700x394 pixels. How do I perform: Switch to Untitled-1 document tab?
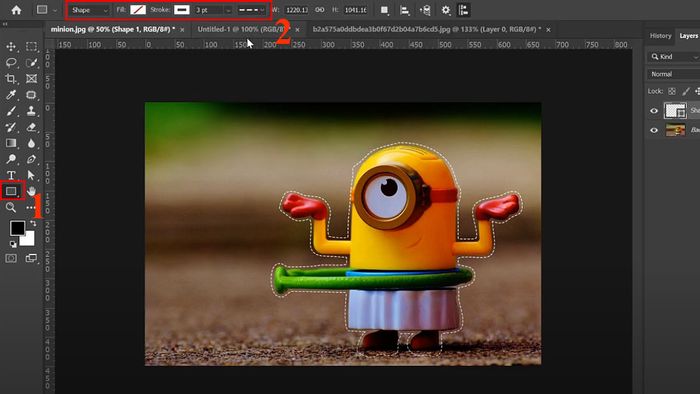[x=244, y=29]
